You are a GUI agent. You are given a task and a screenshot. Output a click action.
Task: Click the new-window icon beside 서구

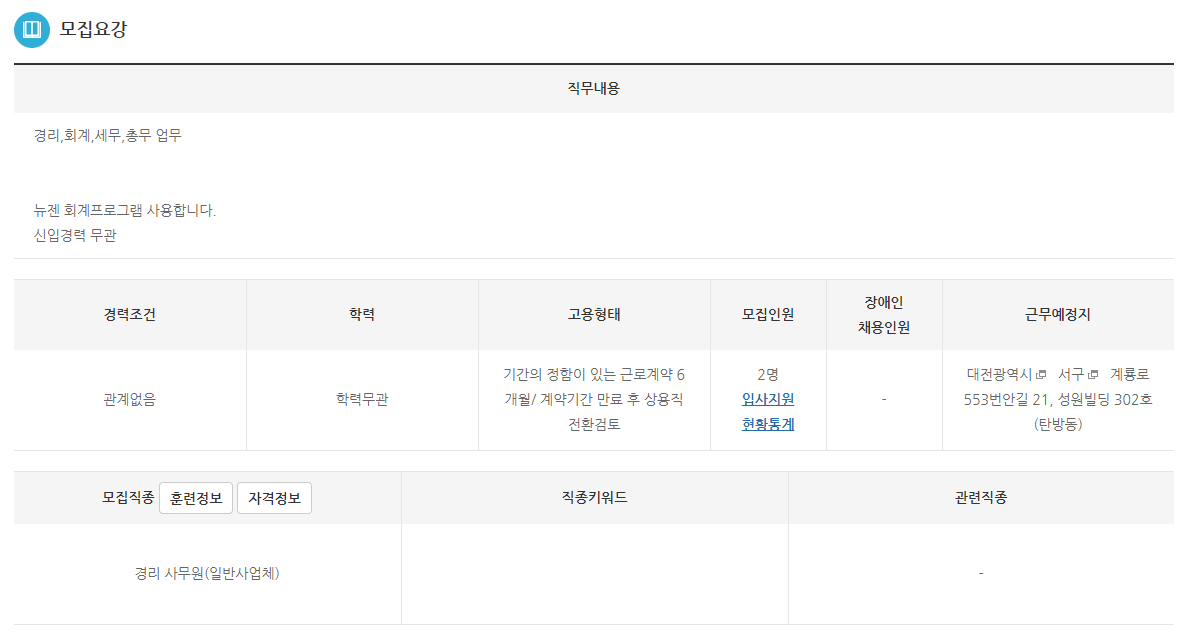click(x=1093, y=375)
